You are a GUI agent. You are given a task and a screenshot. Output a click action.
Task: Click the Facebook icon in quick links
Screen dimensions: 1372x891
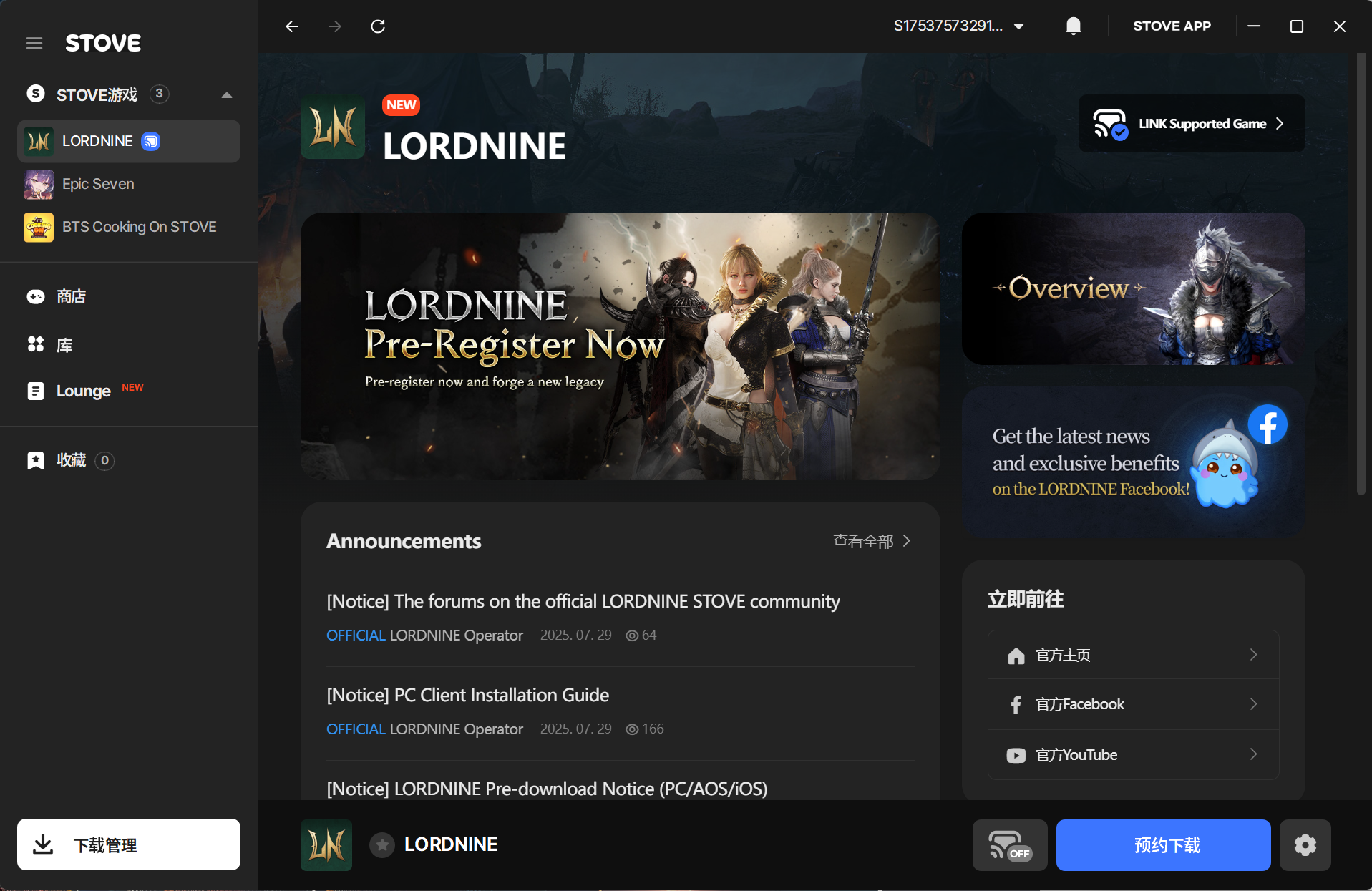coord(1016,704)
